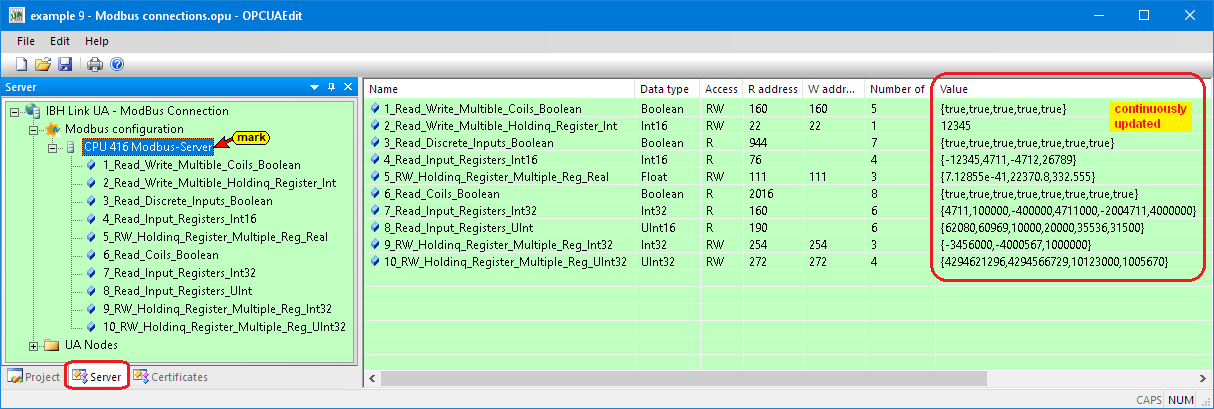Open the Edit menu
This screenshot has height=409, width=1214.
coord(60,41)
